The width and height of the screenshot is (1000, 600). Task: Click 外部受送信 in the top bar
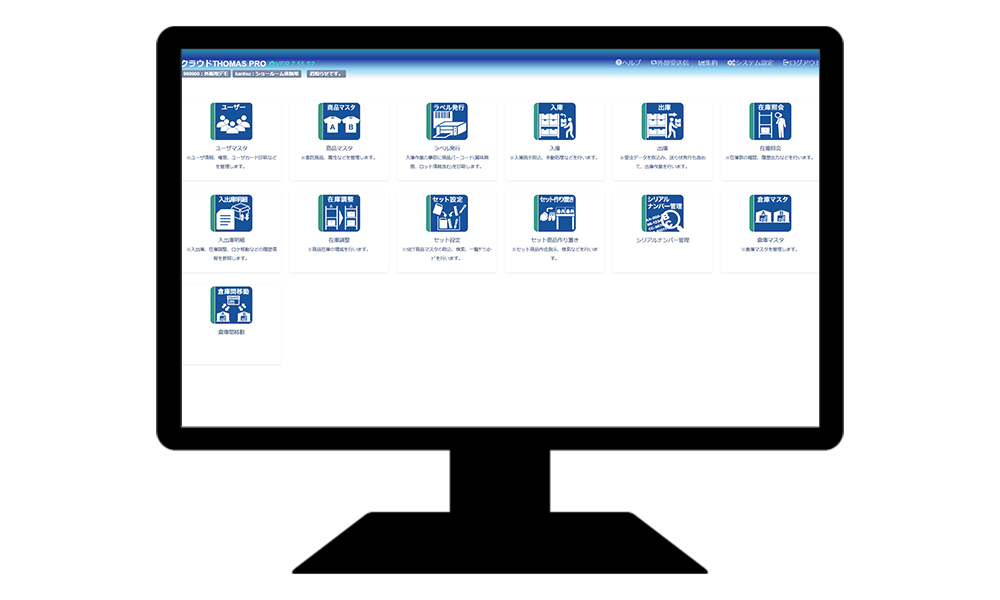(670, 63)
